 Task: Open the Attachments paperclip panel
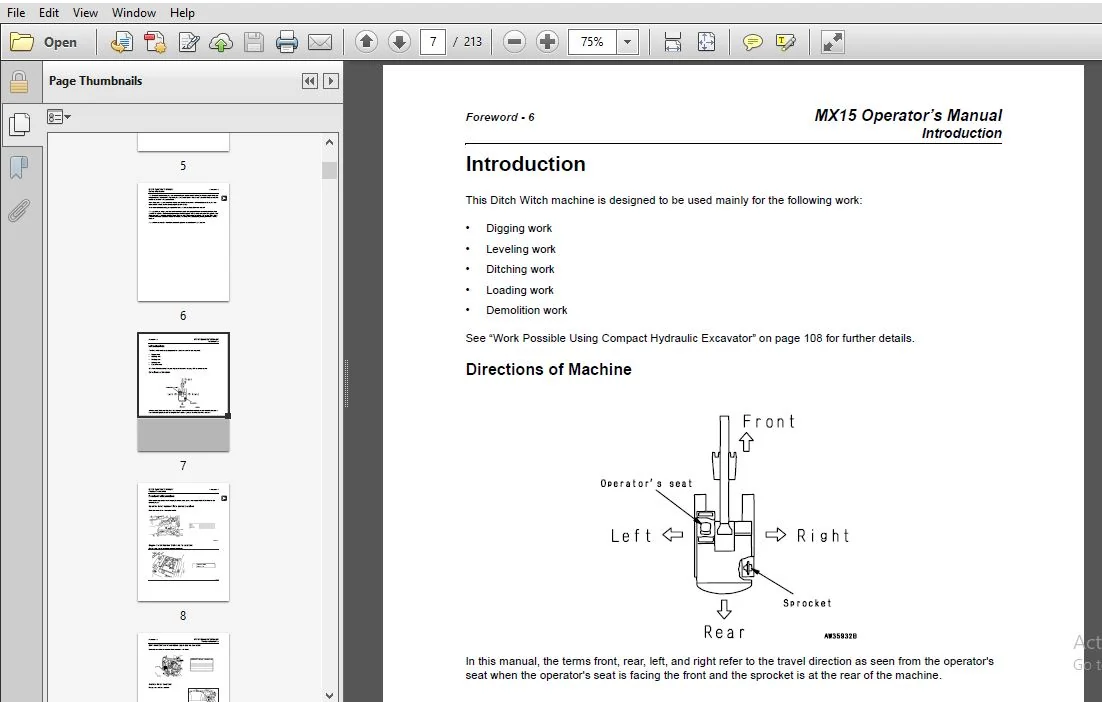tap(19, 210)
